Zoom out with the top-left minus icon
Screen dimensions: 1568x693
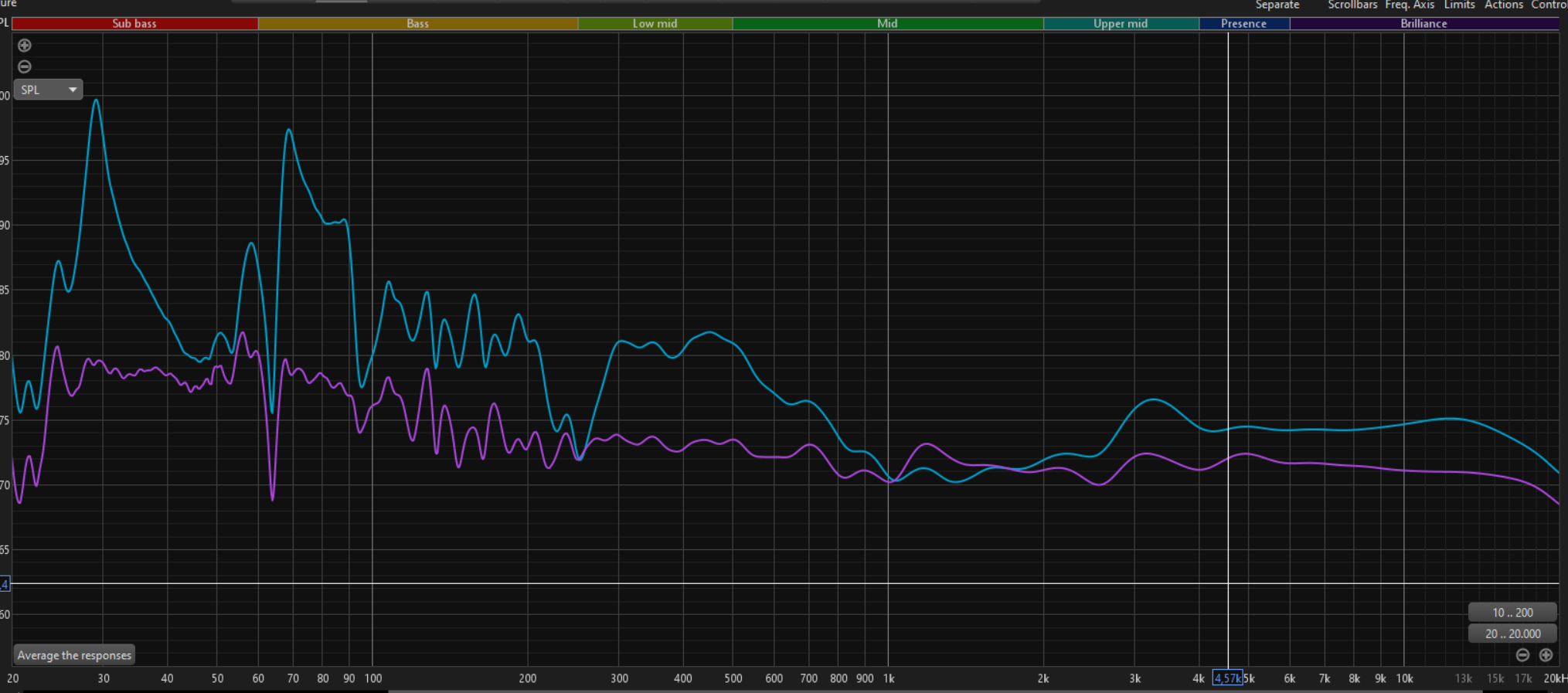coord(25,66)
